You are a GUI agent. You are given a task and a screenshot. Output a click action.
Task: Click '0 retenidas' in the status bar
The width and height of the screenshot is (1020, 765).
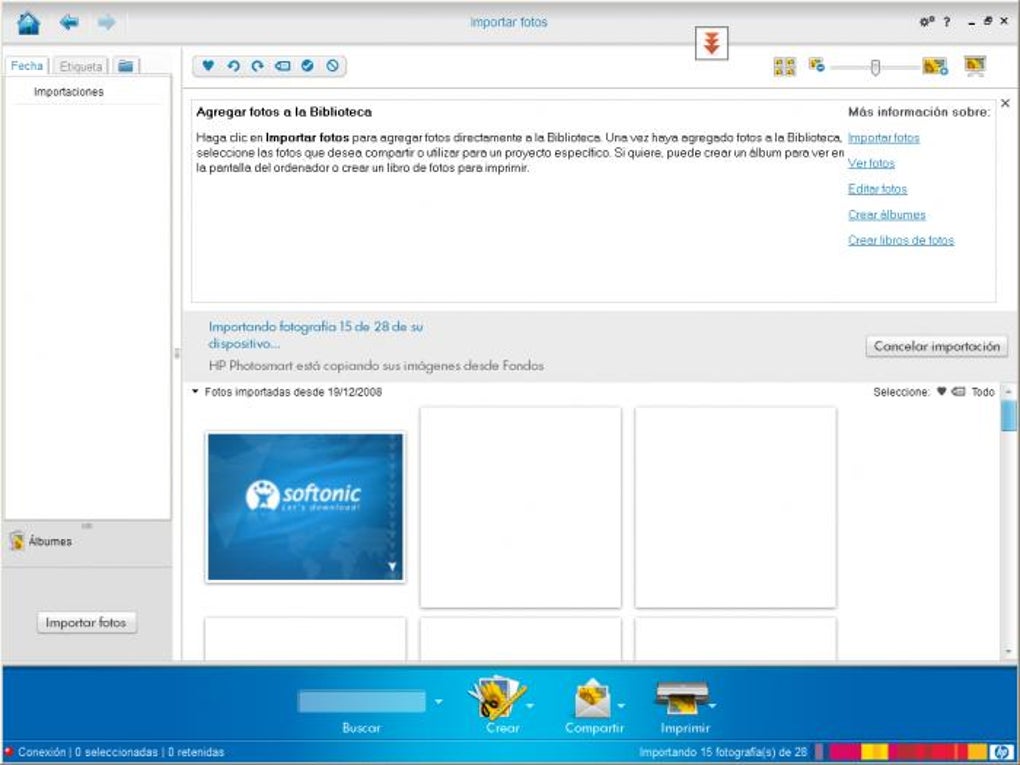point(196,751)
